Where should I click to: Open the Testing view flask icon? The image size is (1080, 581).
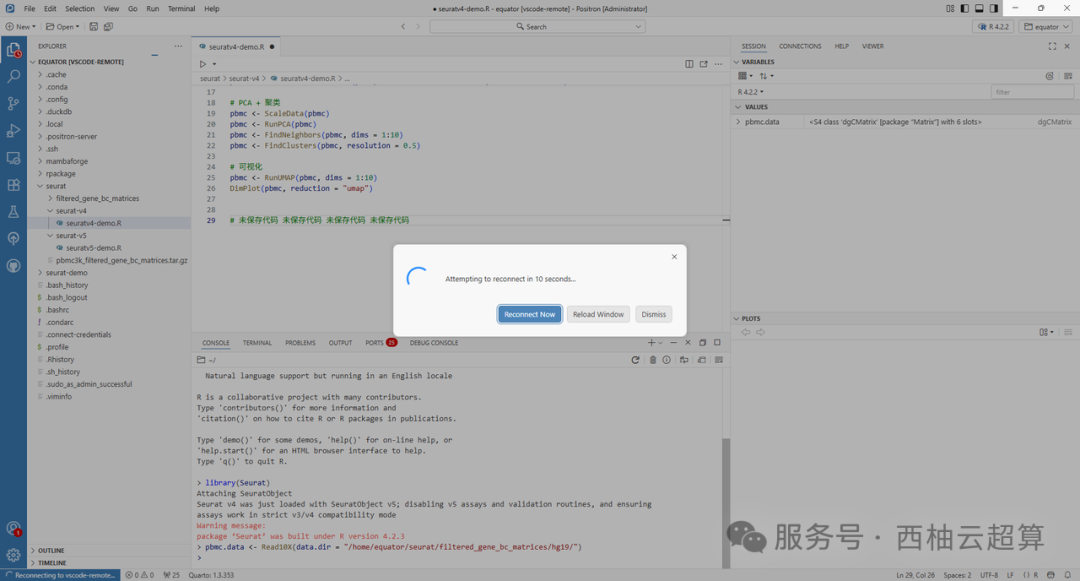[x=13, y=212]
